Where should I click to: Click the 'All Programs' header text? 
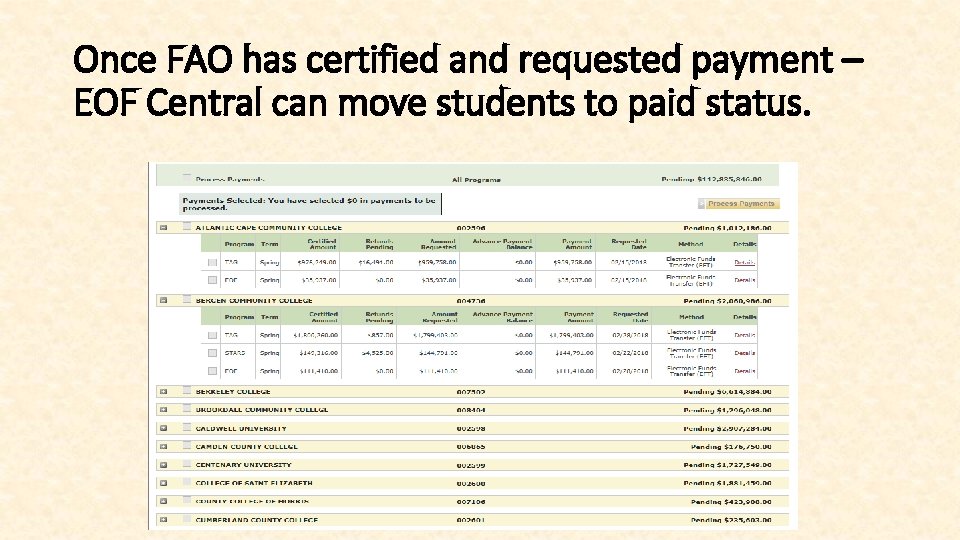point(476,180)
